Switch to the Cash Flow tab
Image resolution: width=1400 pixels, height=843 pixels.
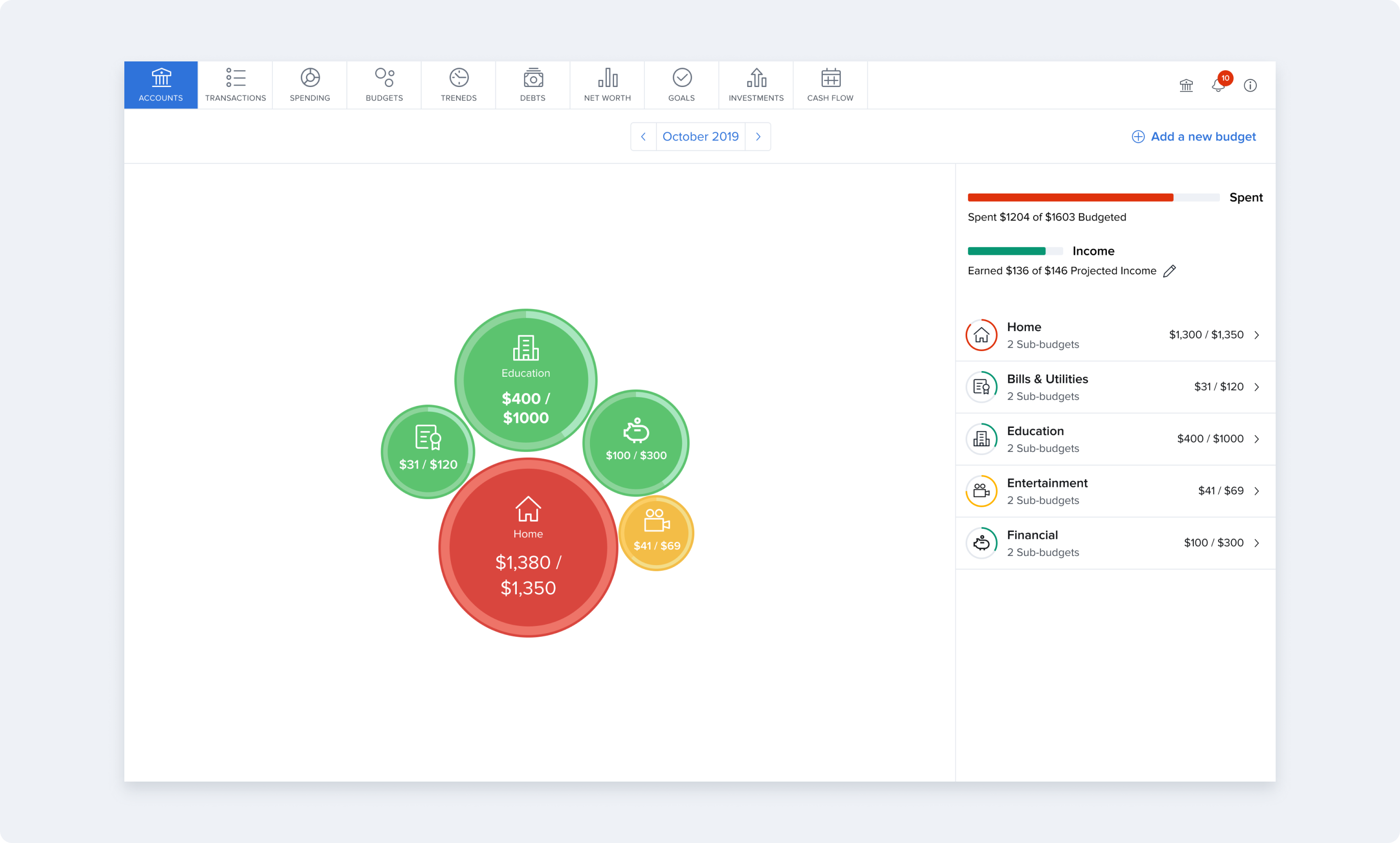click(830, 84)
